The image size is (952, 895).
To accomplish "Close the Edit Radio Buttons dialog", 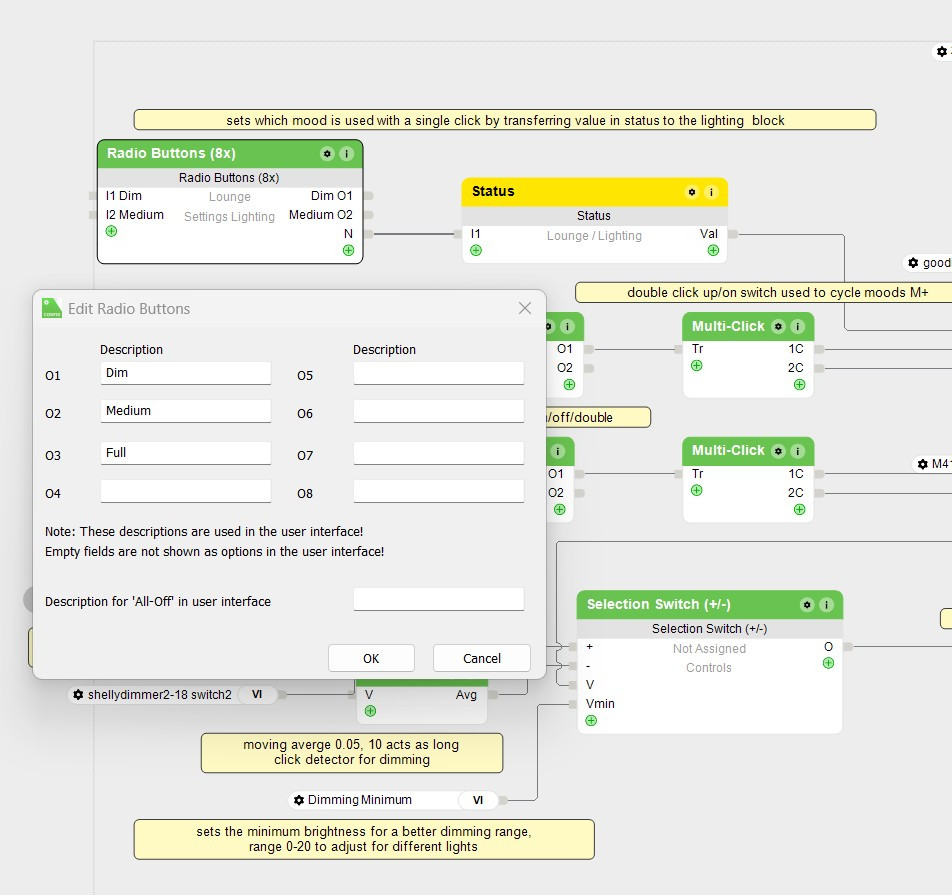I will pyautogui.click(x=525, y=308).
